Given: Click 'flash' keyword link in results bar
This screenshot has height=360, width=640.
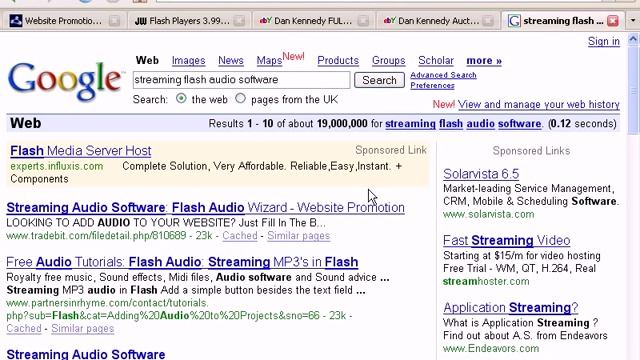Looking at the screenshot, I should pyautogui.click(x=451, y=124).
